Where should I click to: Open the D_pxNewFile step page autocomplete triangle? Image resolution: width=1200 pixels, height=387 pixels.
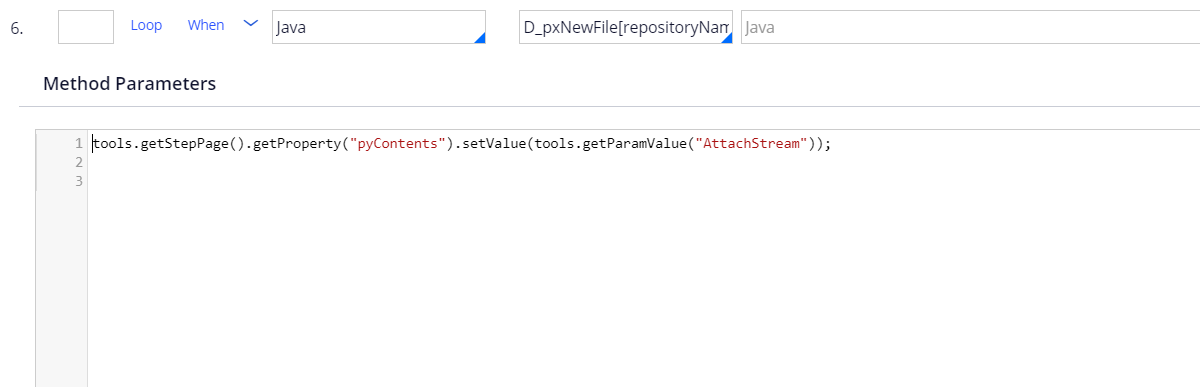coord(726,37)
